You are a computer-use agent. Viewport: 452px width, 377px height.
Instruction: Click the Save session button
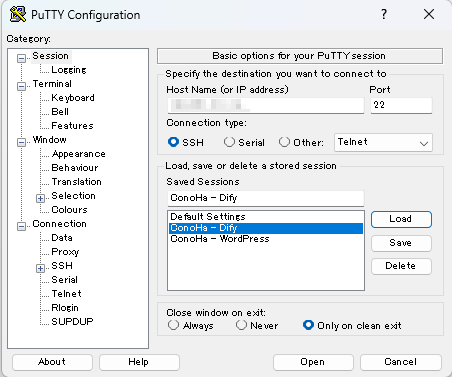coord(401,243)
